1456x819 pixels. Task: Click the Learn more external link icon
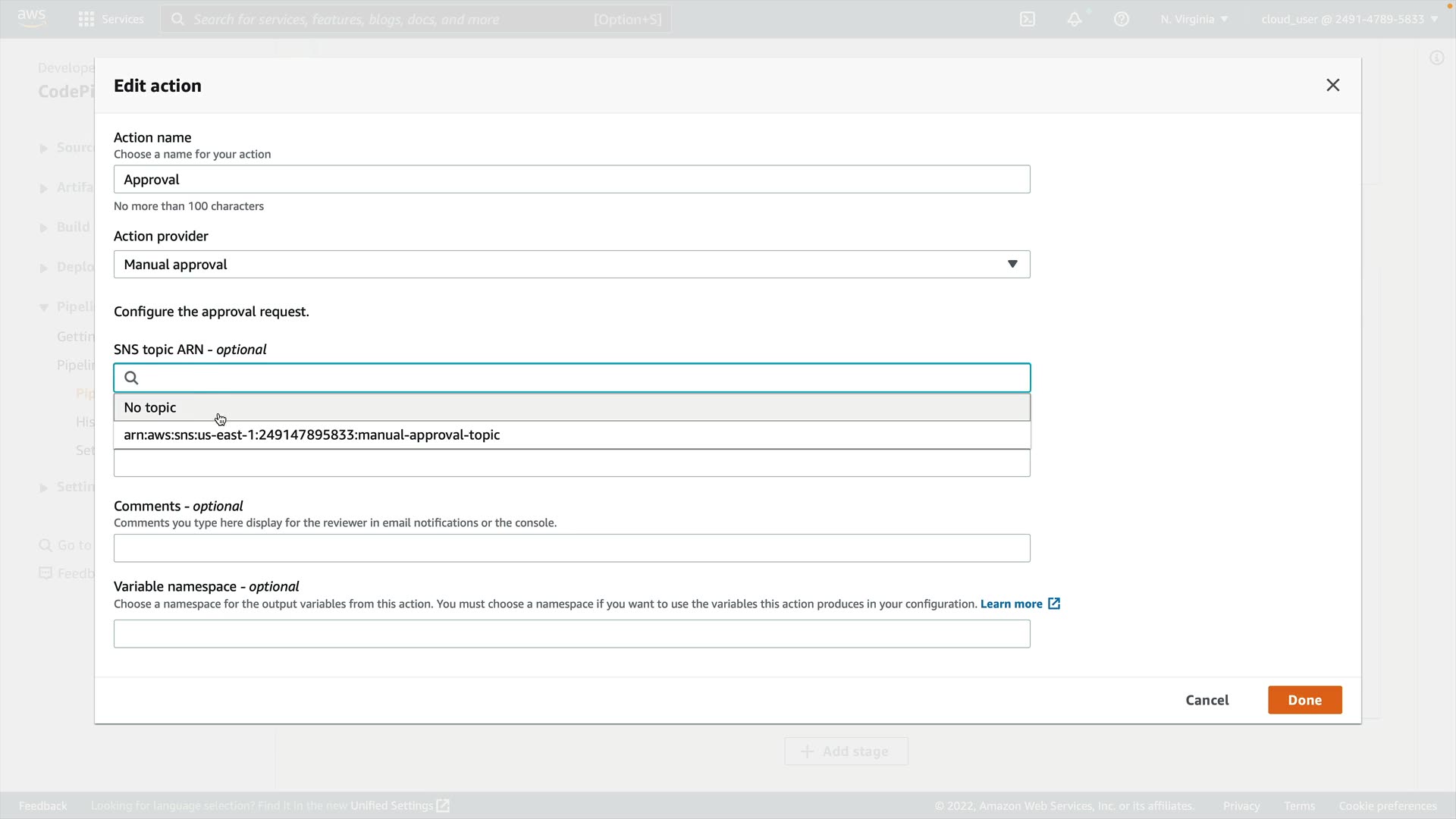(1054, 604)
